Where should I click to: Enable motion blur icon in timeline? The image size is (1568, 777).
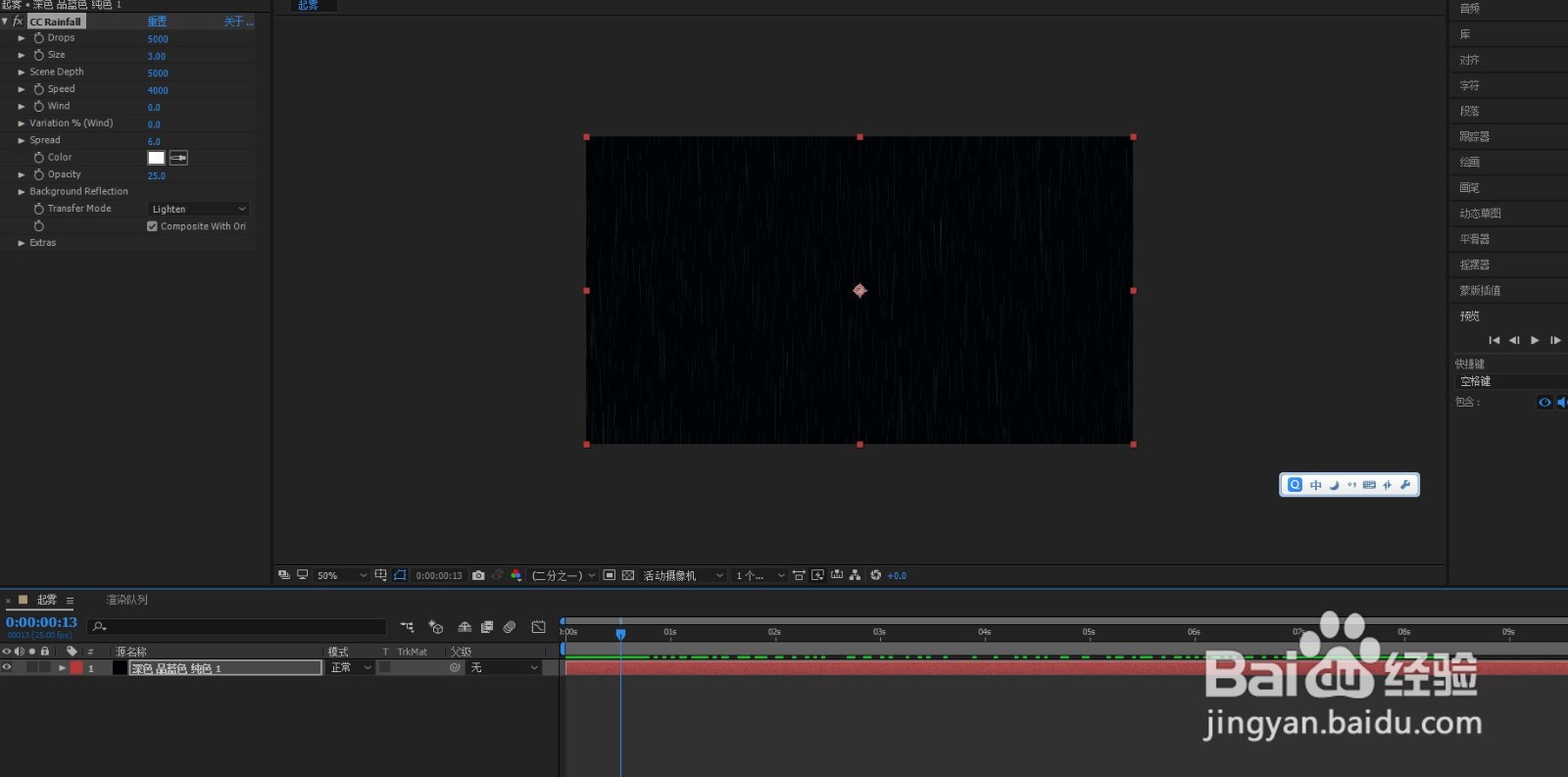(x=510, y=627)
